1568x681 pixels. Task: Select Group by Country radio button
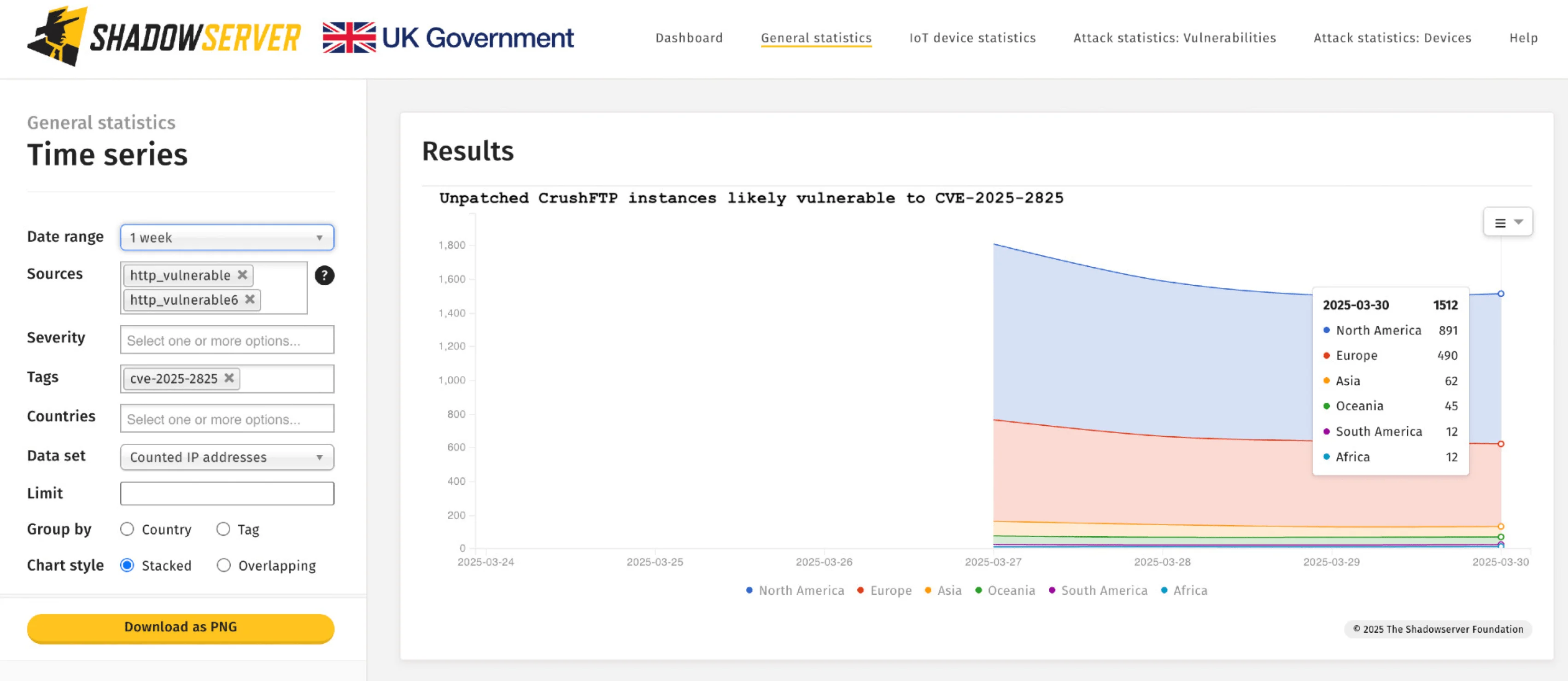click(x=127, y=528)
